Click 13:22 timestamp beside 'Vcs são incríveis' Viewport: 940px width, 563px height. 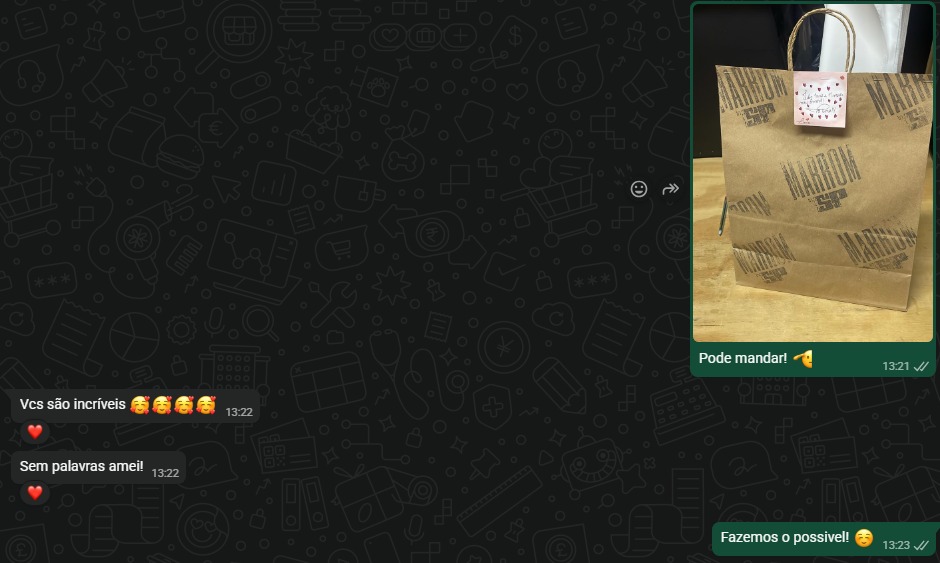239,412
